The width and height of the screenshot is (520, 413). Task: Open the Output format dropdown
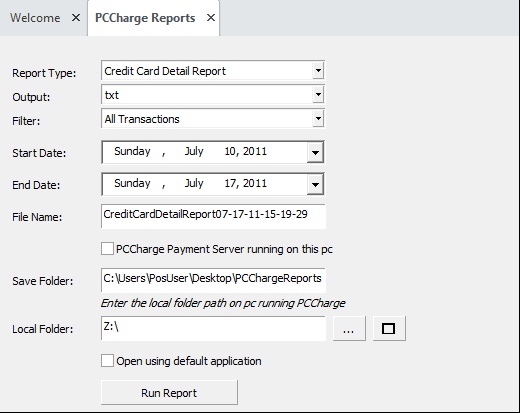318,94
